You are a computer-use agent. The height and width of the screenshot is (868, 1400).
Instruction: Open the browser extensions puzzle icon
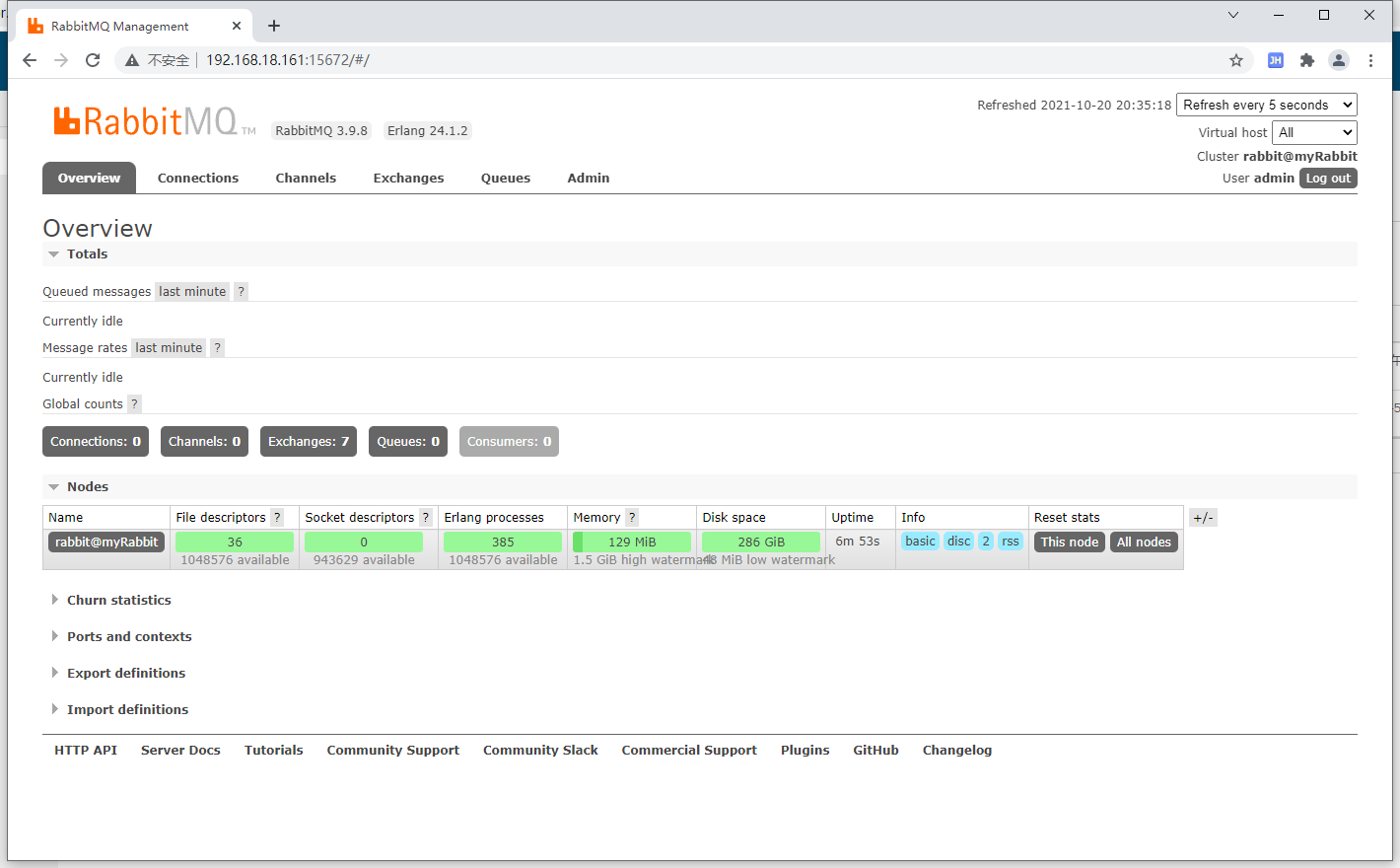1307,60
